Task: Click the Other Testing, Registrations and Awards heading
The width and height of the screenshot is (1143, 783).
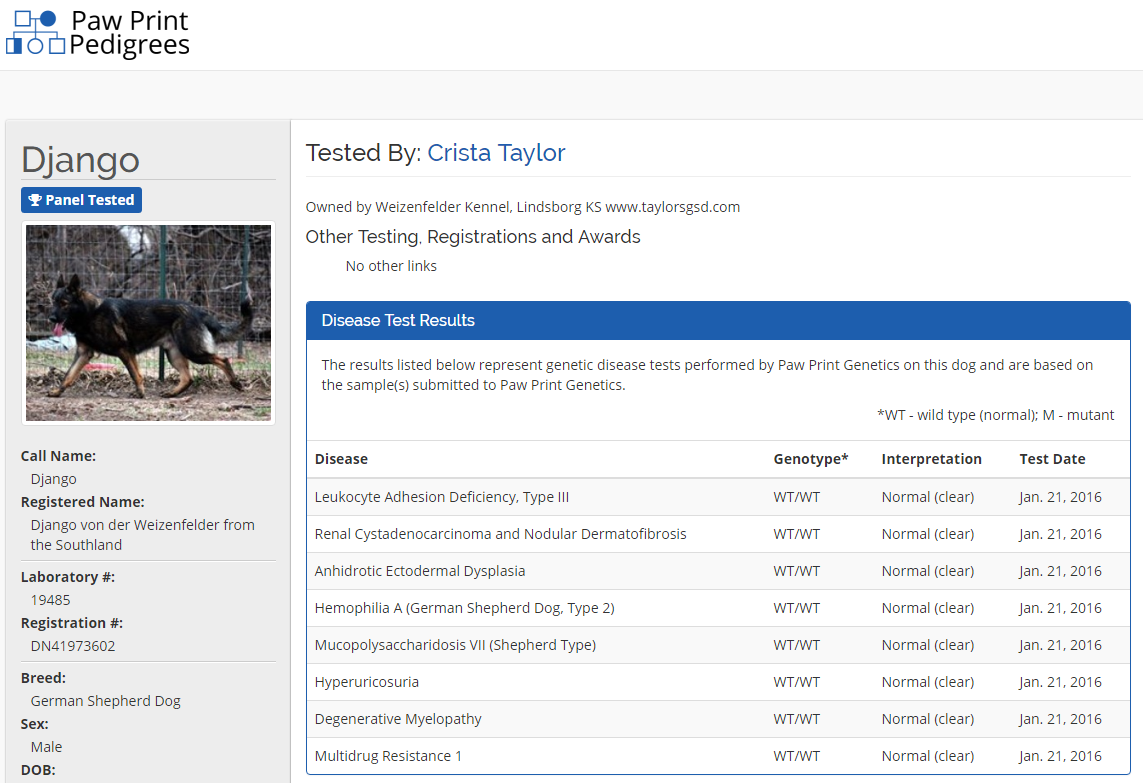Action: (x=472, y=237)
